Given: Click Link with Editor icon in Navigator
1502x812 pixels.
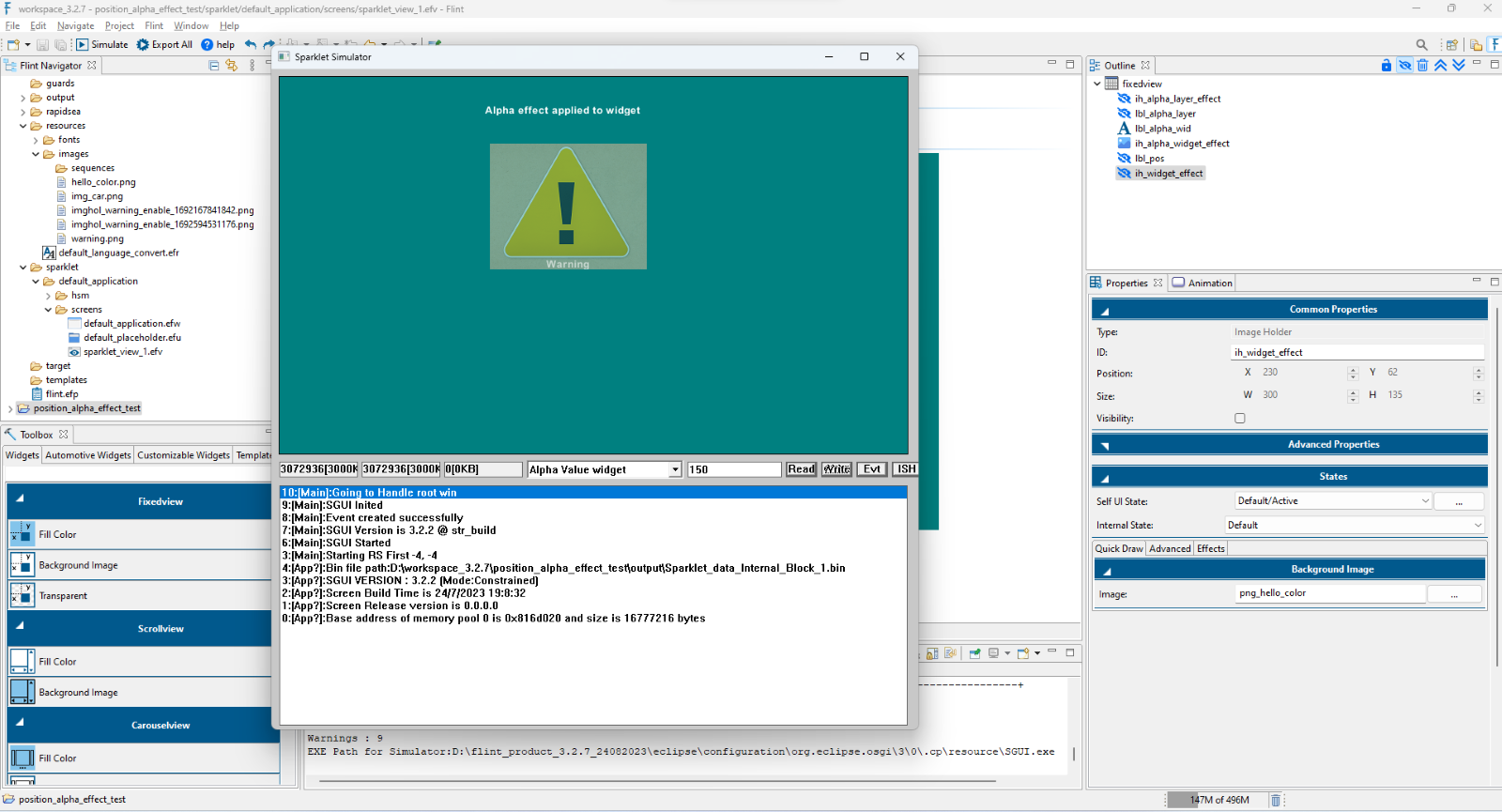Looking at the screenshot, I should point(231,66).
